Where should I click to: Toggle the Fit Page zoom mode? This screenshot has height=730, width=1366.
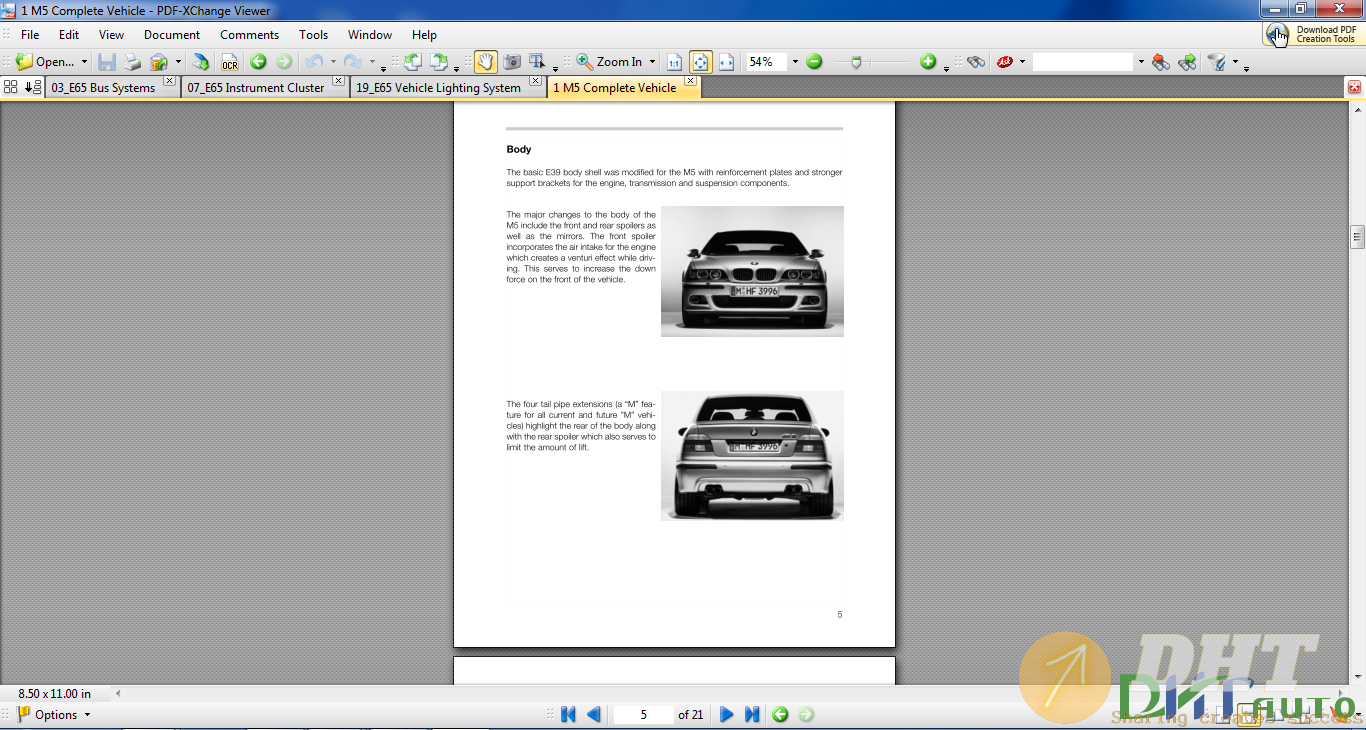coord(701,62)
